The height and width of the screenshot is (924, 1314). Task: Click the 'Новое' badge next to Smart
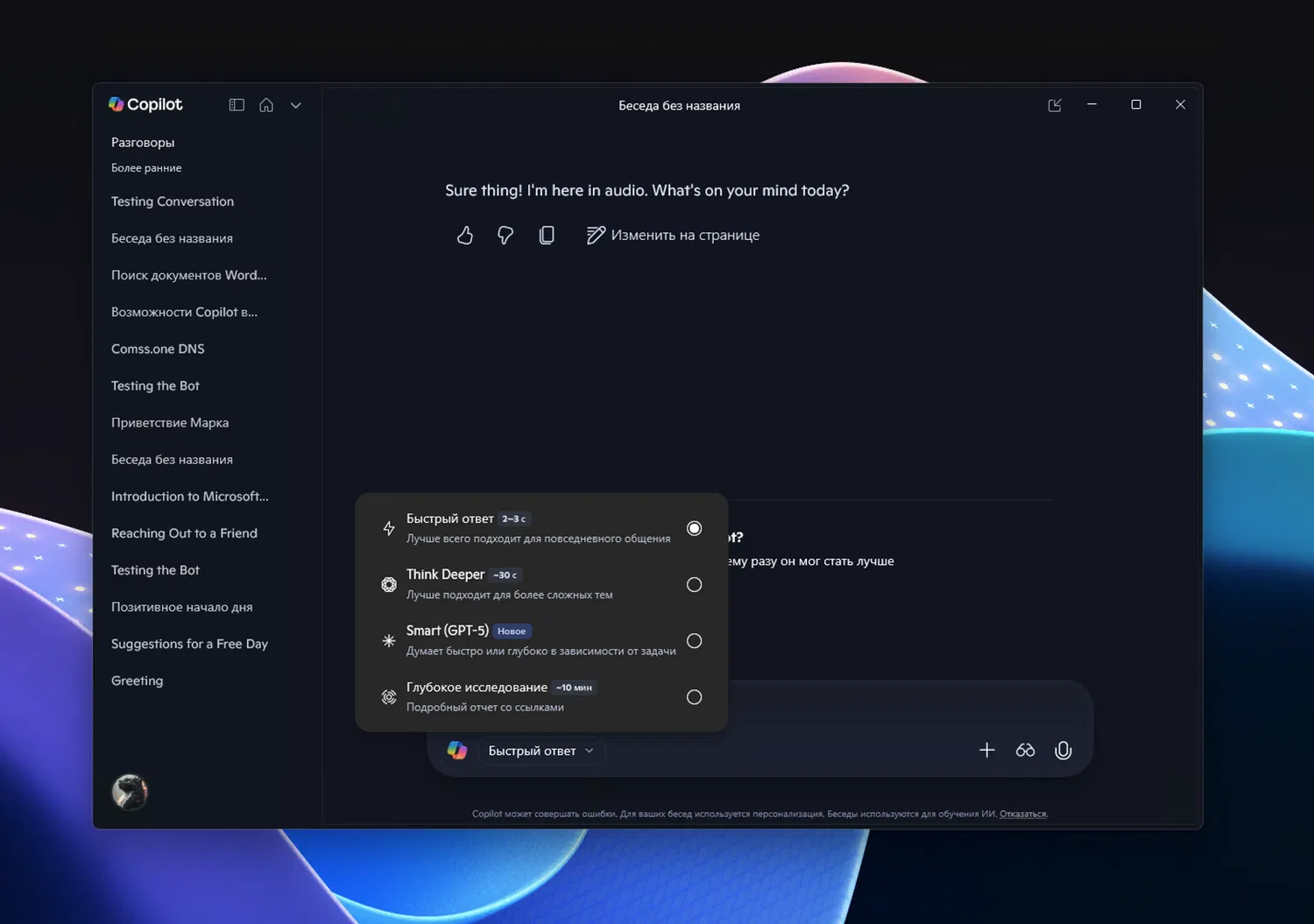click(x=512, y=631)
